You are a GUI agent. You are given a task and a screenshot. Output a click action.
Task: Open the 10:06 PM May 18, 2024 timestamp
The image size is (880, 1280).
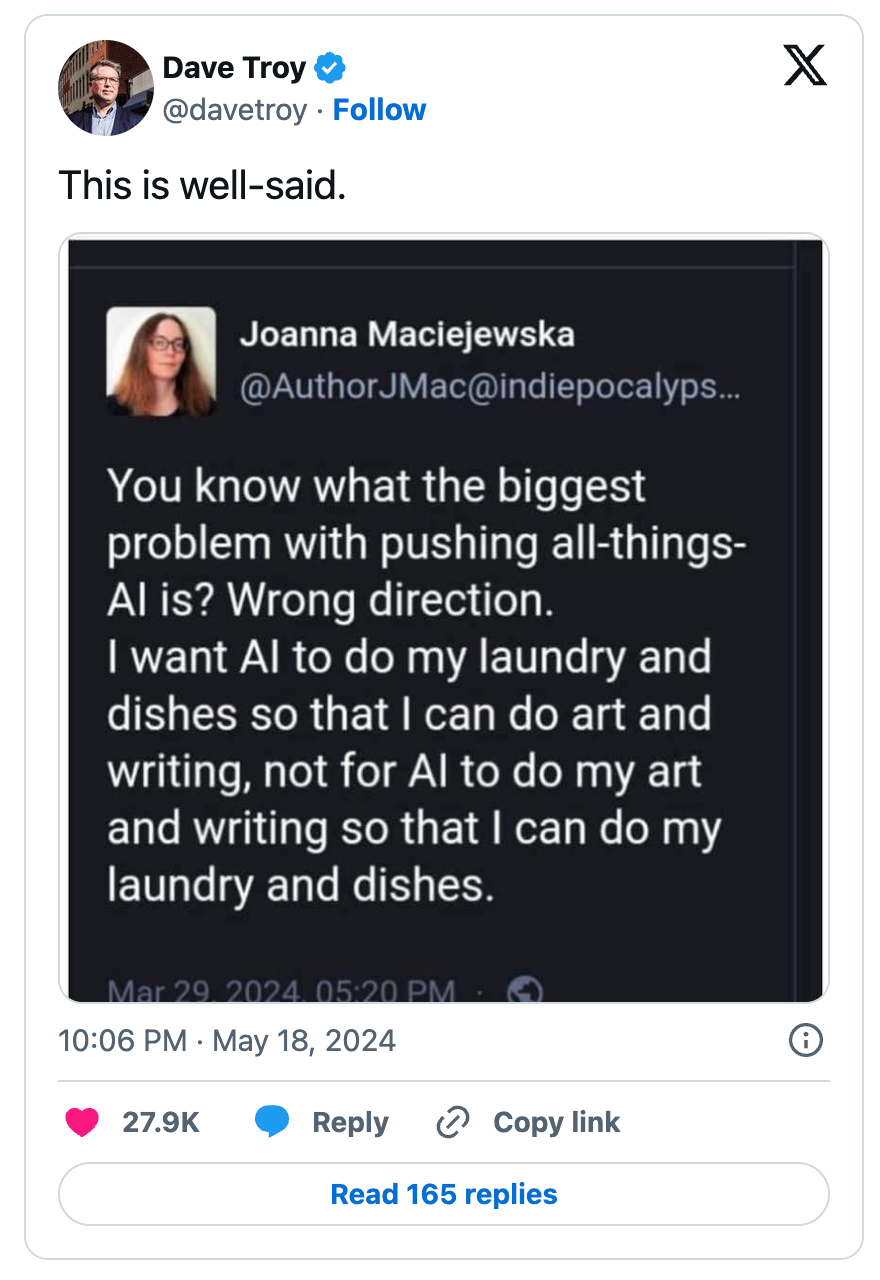tap(227, 1041)
